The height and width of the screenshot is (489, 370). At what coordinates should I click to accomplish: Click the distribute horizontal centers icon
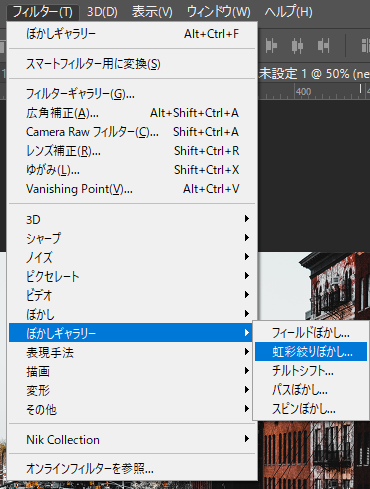click(297, 45)
